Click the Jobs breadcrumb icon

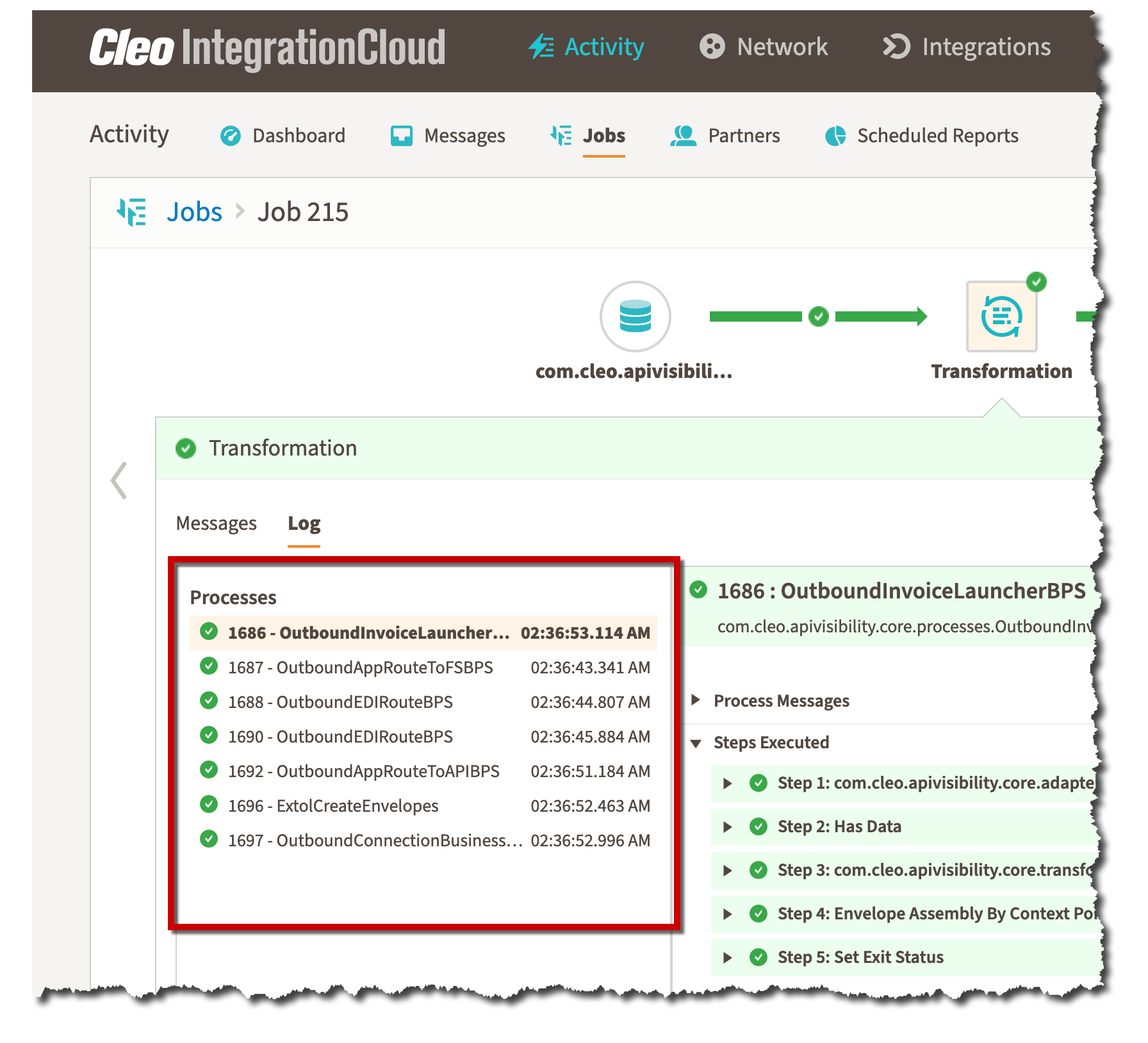tap(132, 212)
